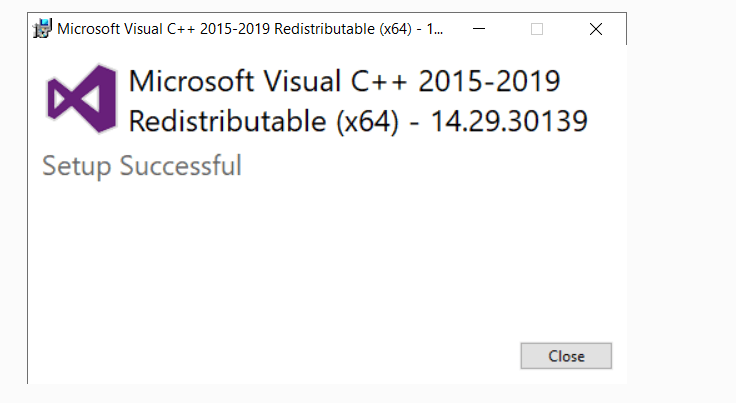Click "Microsoft" in the title bar caption
The height and width of the screenshot is (403, 736).
(93, 29)
